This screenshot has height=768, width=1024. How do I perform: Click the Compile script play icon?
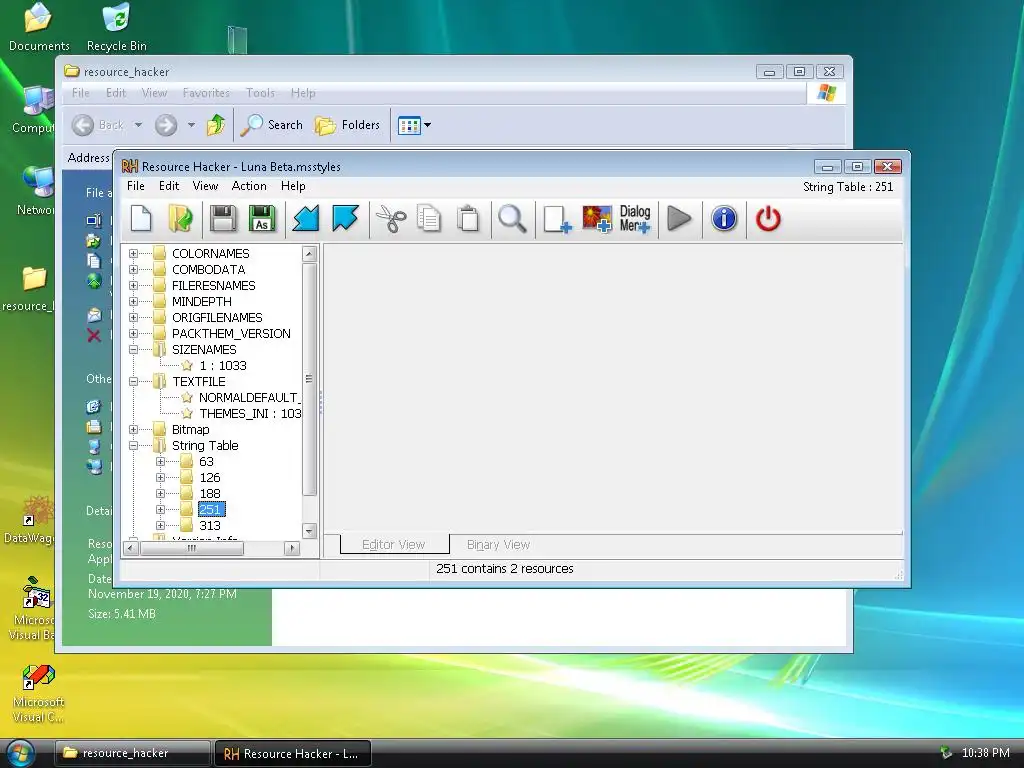coord(679,219)
